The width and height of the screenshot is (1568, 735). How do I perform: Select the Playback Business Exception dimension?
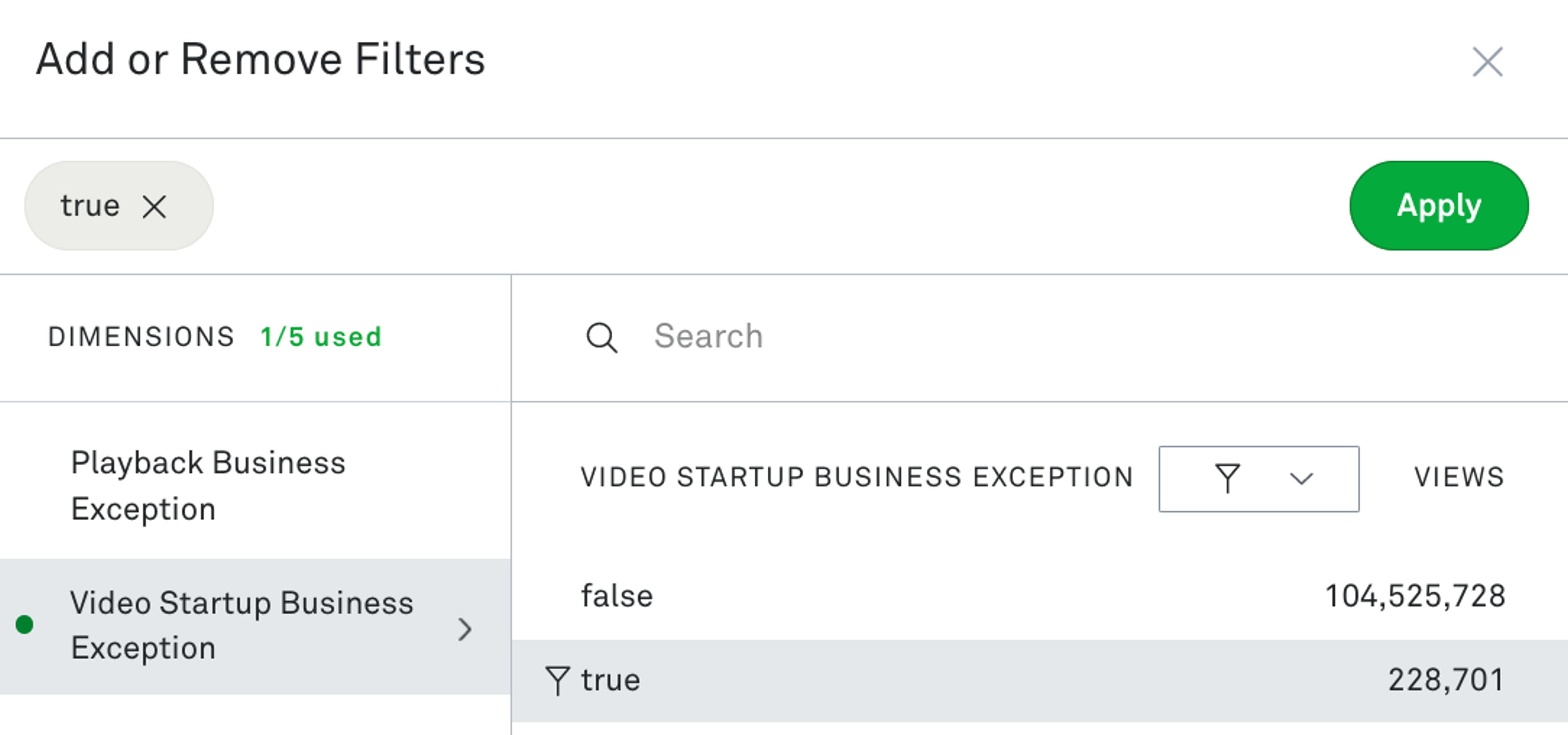209,485
